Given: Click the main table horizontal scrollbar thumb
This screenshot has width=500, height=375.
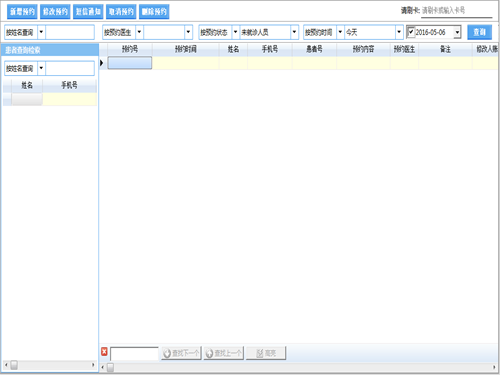Looking at the screenshot, I should pyautogui.click(x=110, y=367).
